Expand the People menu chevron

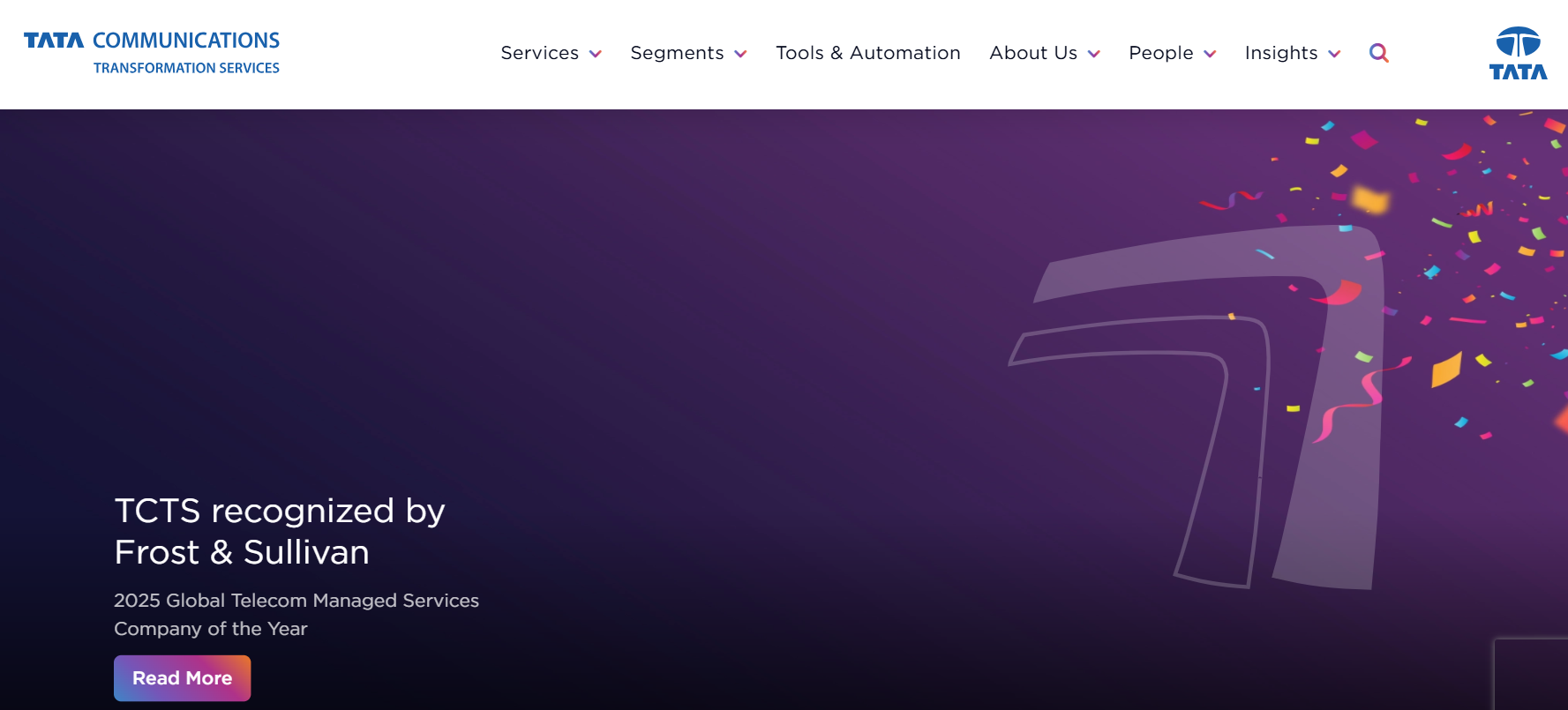coord(1210,55)
